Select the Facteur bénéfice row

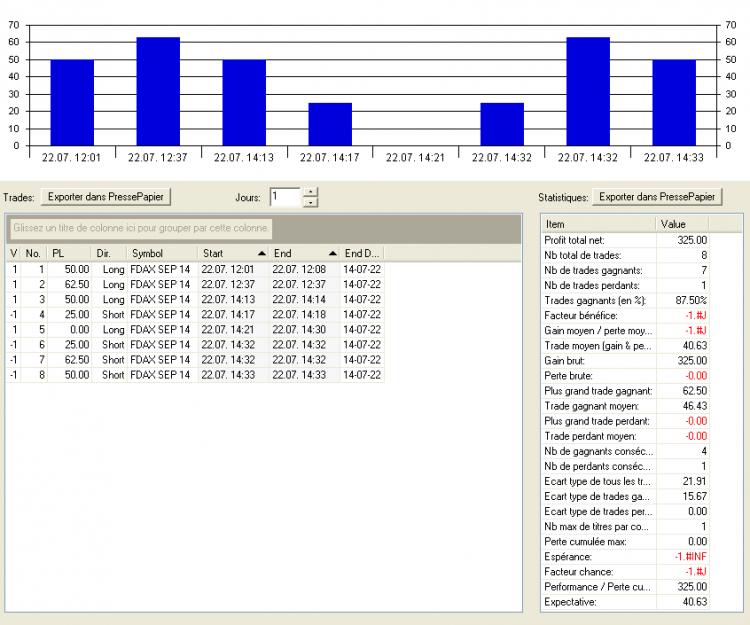pyautogui.click(x=625, y=316)
